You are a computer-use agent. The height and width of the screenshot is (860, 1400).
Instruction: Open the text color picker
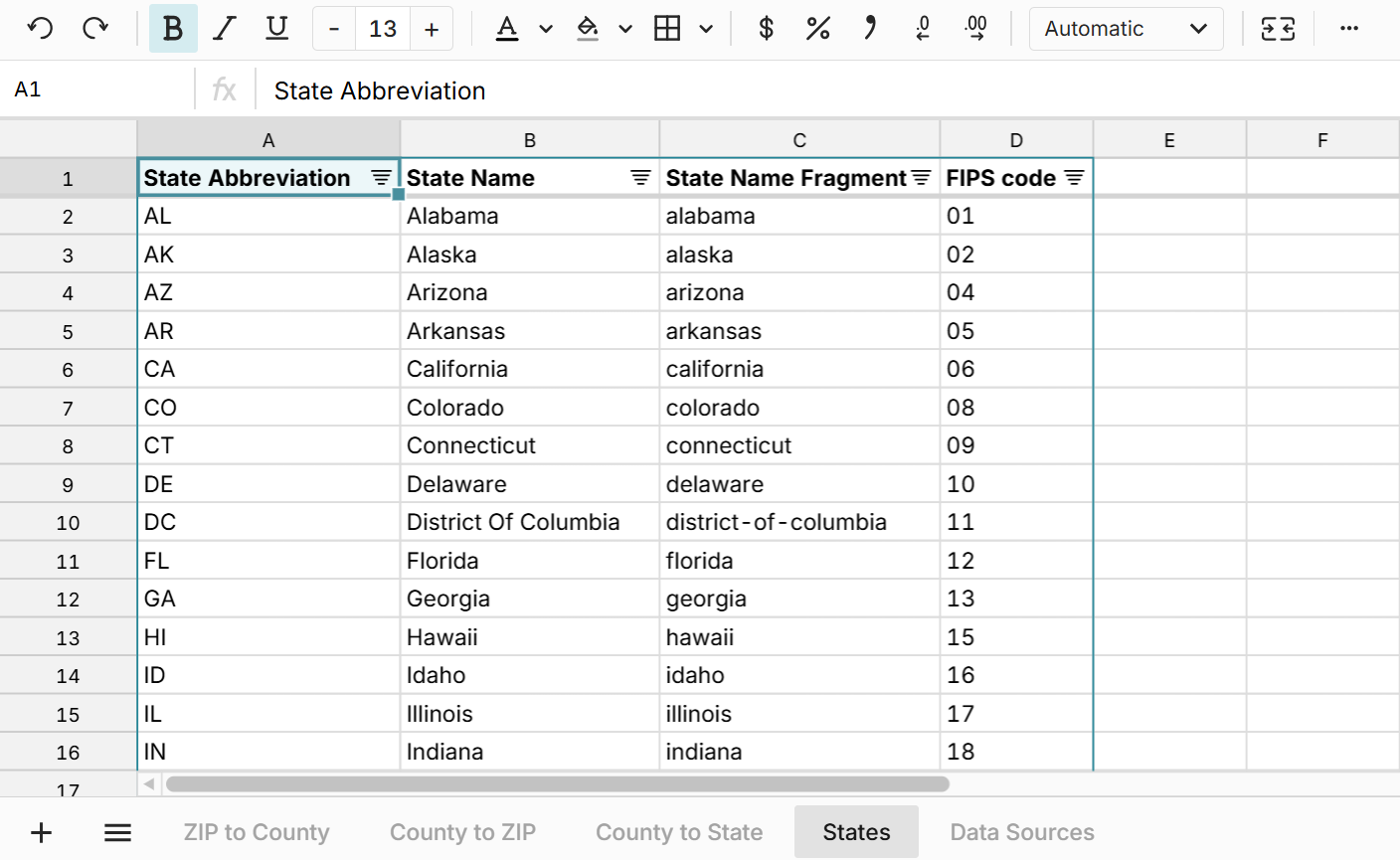546,28
